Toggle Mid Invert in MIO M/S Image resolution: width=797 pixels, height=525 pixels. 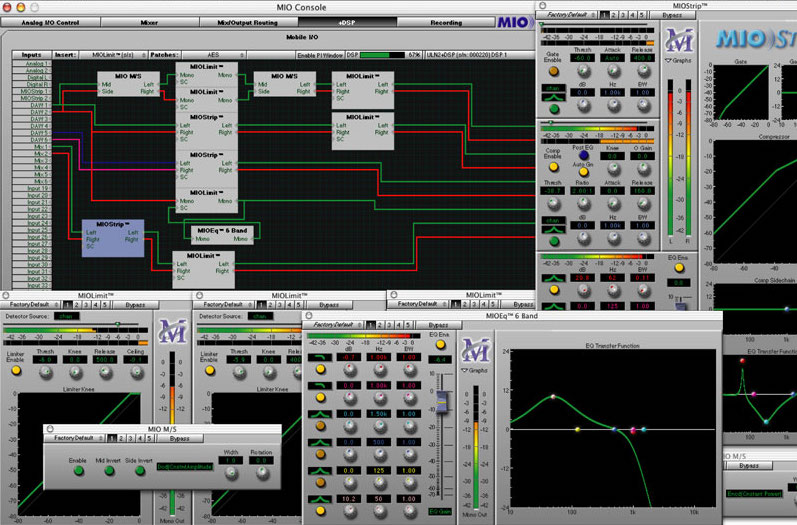tap(109, 471)
